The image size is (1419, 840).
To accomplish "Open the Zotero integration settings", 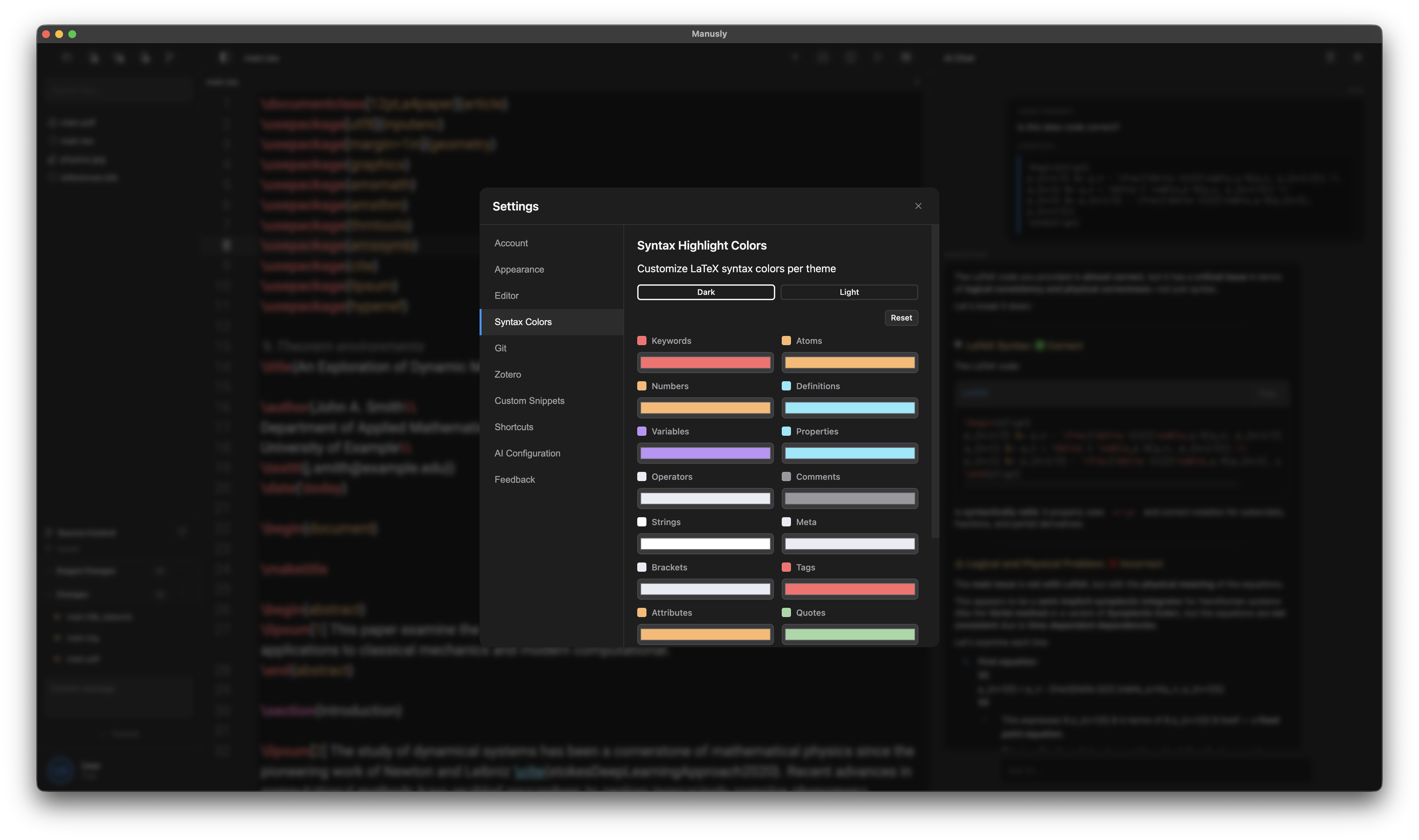I will pyautogui.click(x=507, y=374).
